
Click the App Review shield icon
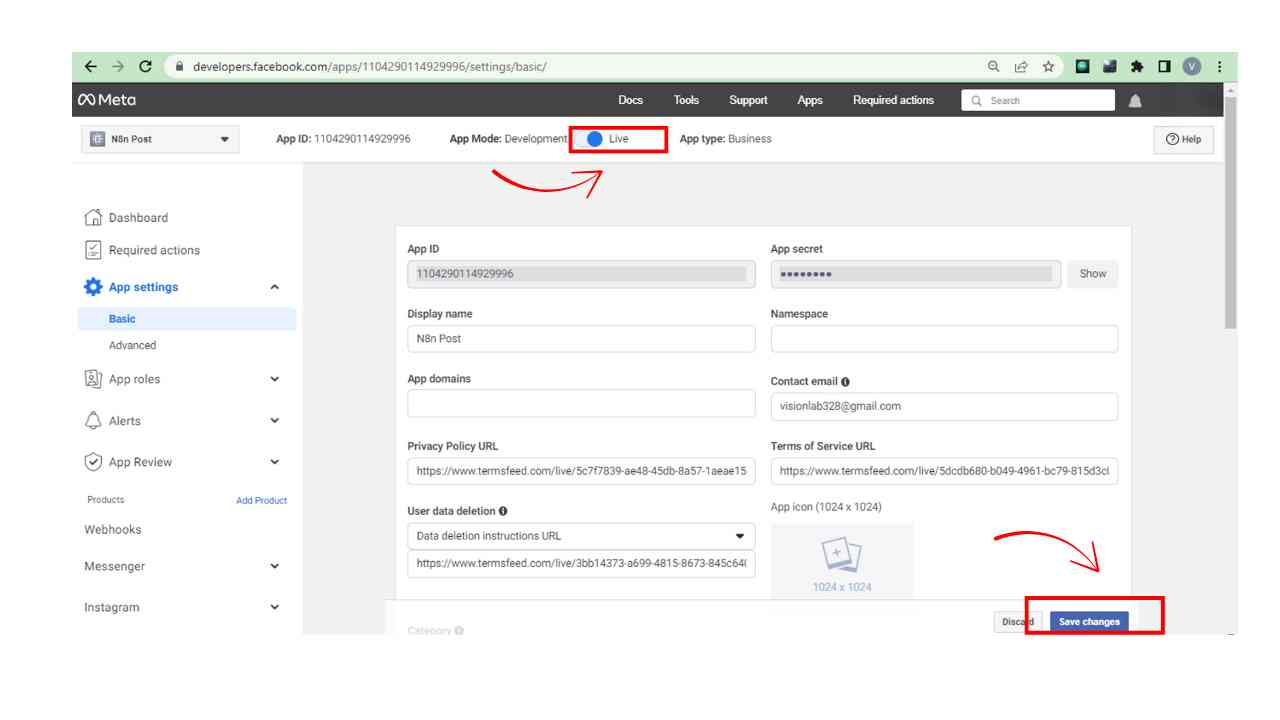click(93, 462)
